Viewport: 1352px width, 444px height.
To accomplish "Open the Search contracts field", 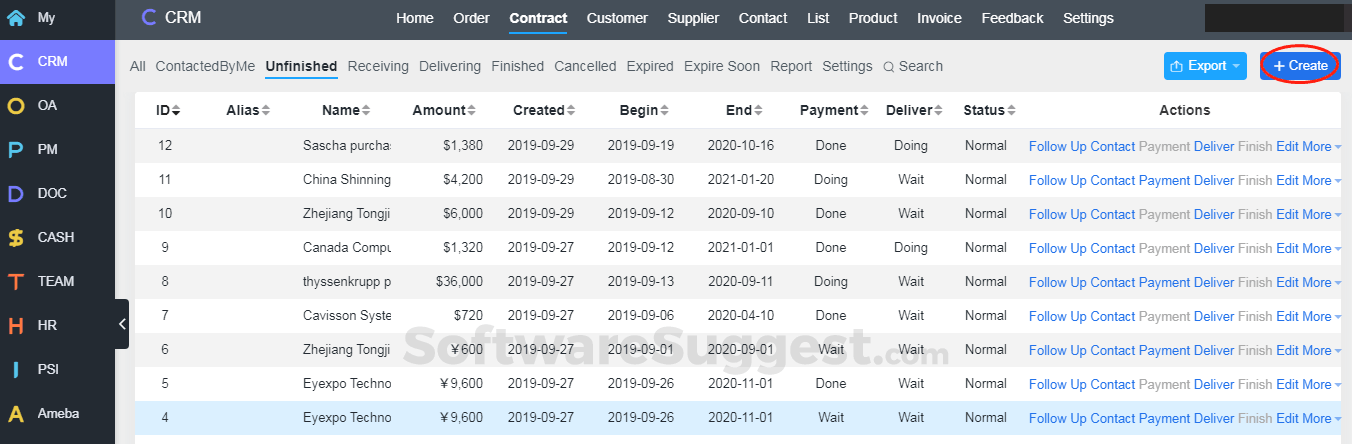I will coord(912,66).
